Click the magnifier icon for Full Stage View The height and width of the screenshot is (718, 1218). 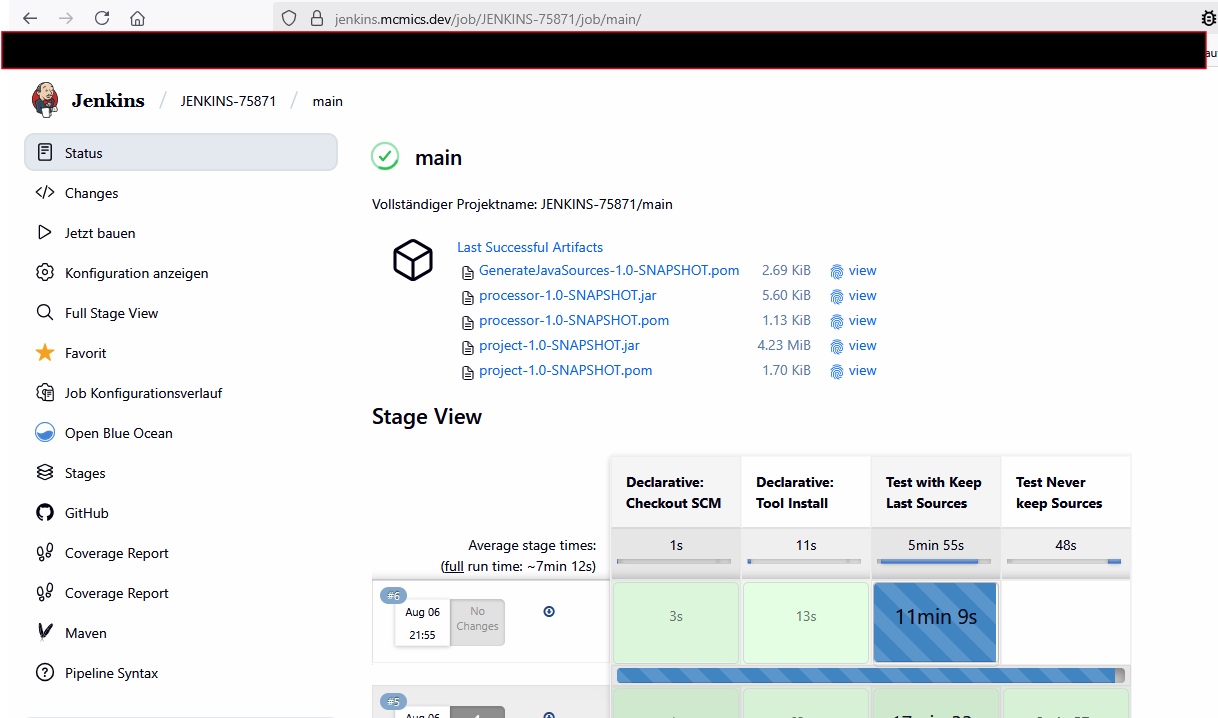(x=44, y=313)
